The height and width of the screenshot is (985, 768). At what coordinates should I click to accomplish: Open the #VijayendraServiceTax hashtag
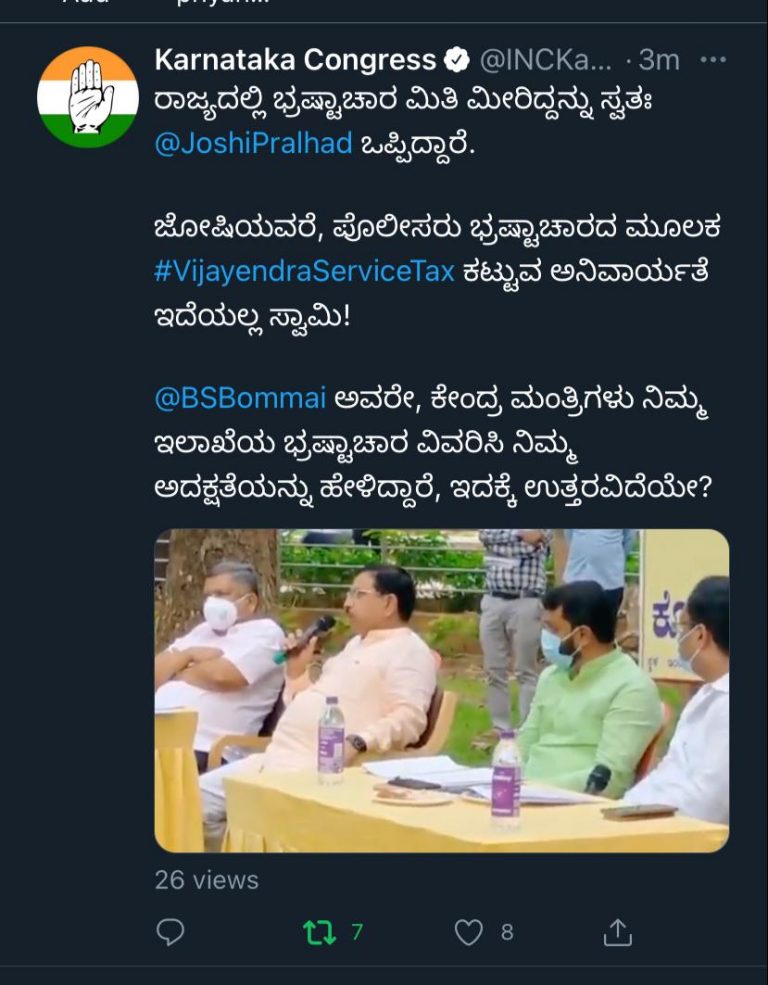(x=305, y=271)
